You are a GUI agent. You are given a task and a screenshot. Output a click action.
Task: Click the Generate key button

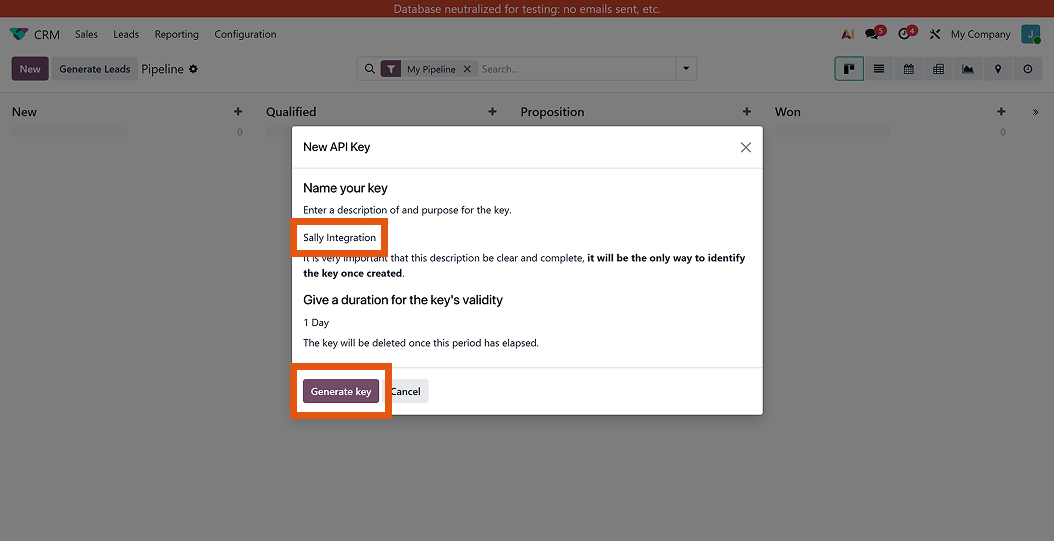pos(341,391)
